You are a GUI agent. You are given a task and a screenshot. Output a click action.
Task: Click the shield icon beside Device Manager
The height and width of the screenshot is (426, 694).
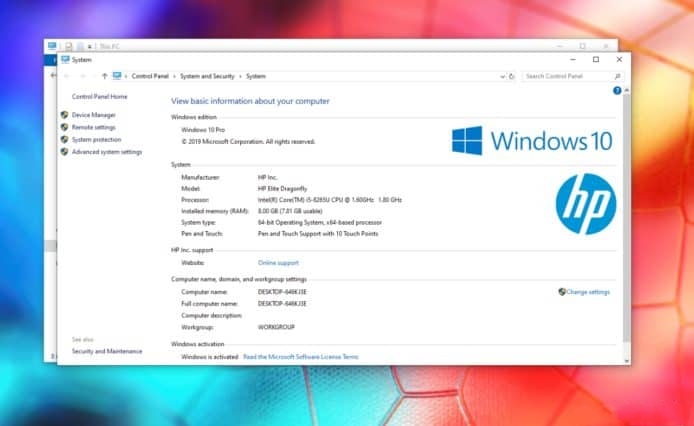(x=65, y=115)
